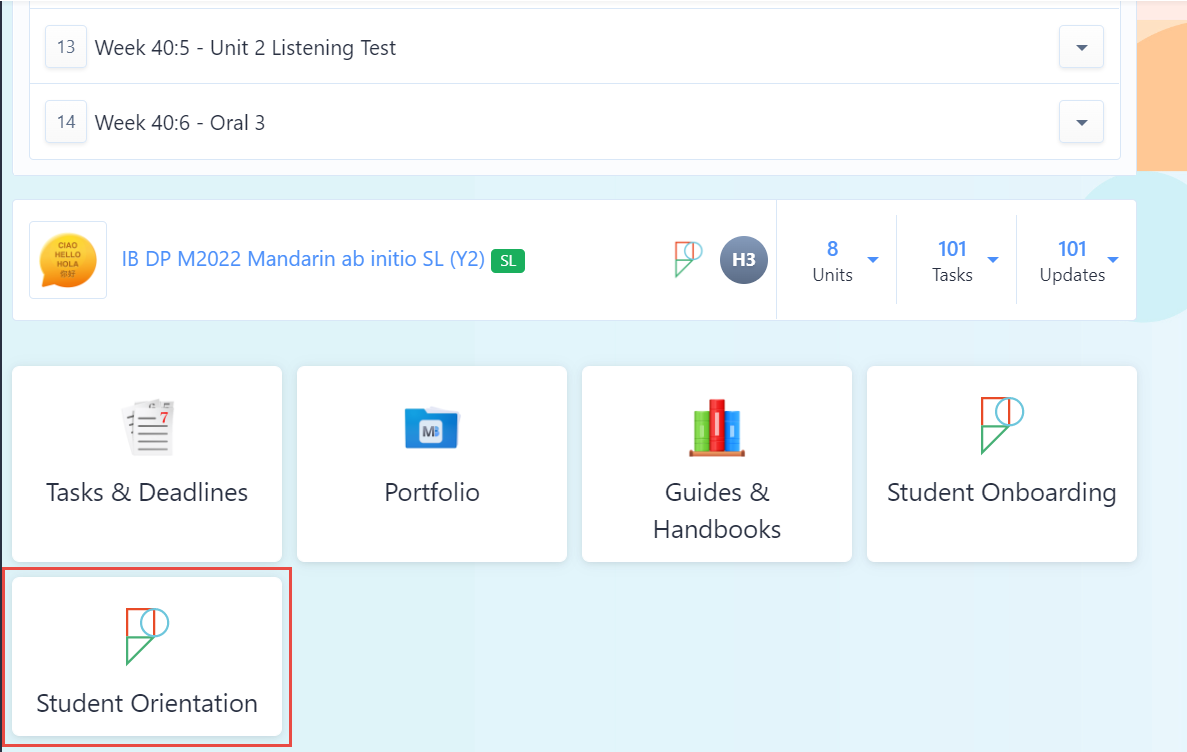Expand Week 40:5 Unit 2 Listening Test row

1081,47
